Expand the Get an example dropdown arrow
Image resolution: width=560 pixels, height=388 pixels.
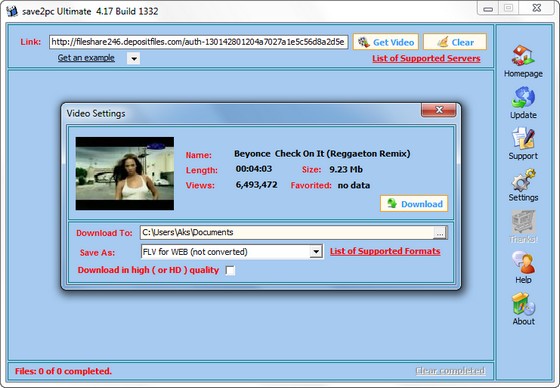(134, 58)
